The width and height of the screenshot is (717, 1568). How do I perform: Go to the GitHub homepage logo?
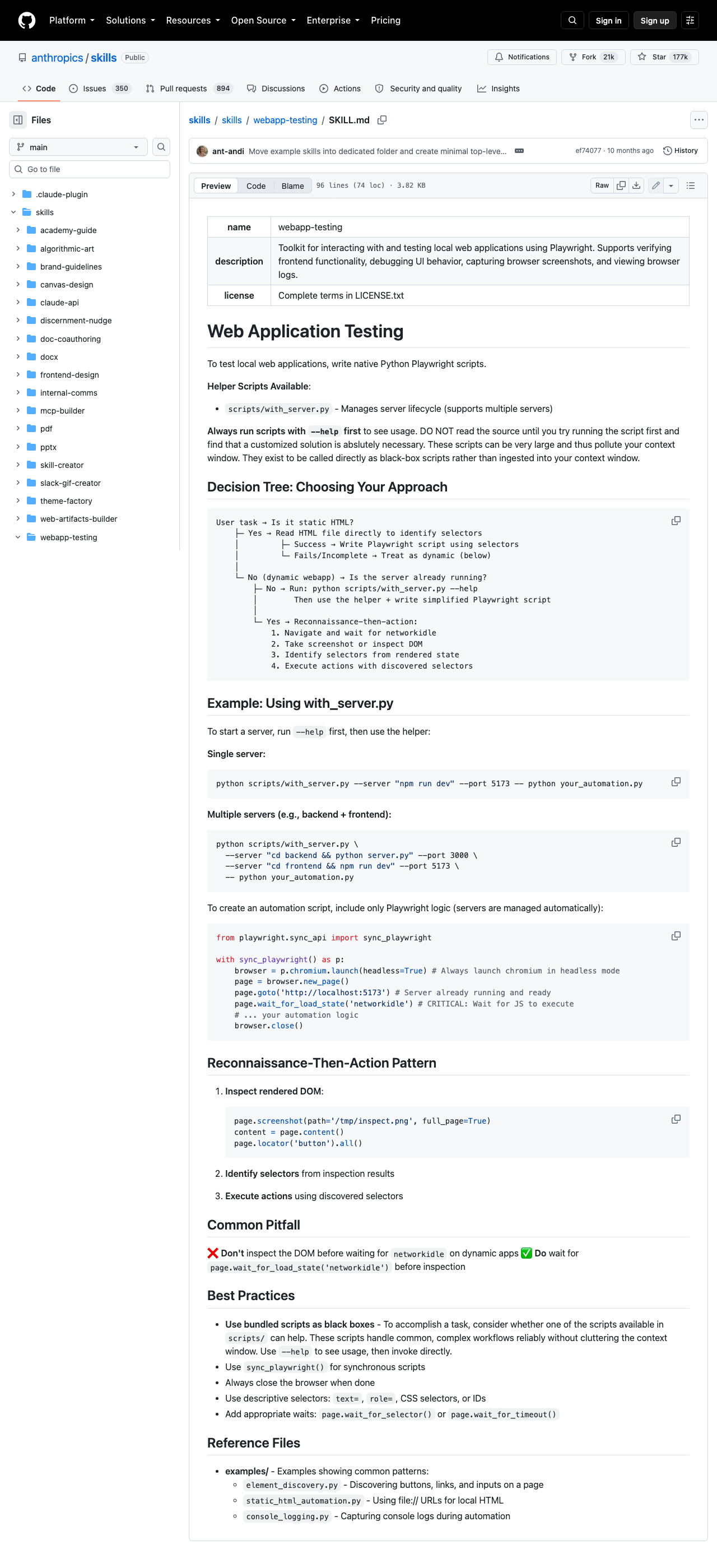point(27,21)
